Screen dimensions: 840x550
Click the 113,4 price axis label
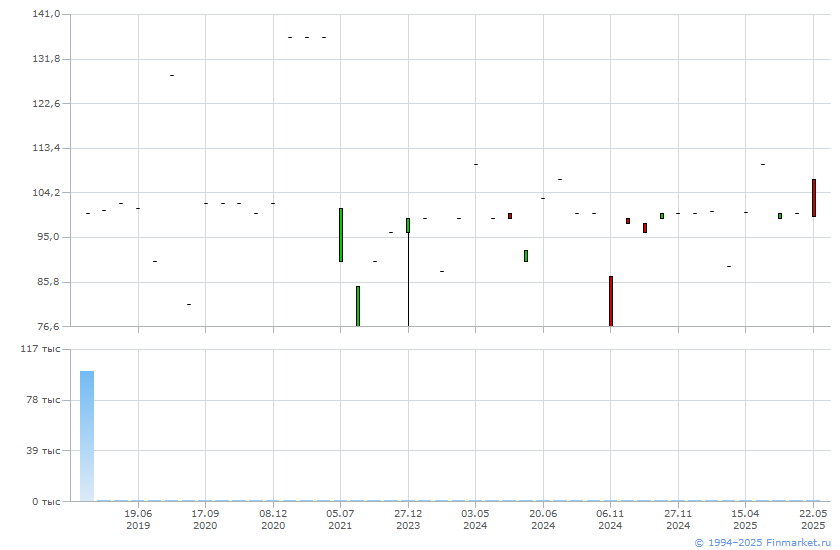pos(46,148)
